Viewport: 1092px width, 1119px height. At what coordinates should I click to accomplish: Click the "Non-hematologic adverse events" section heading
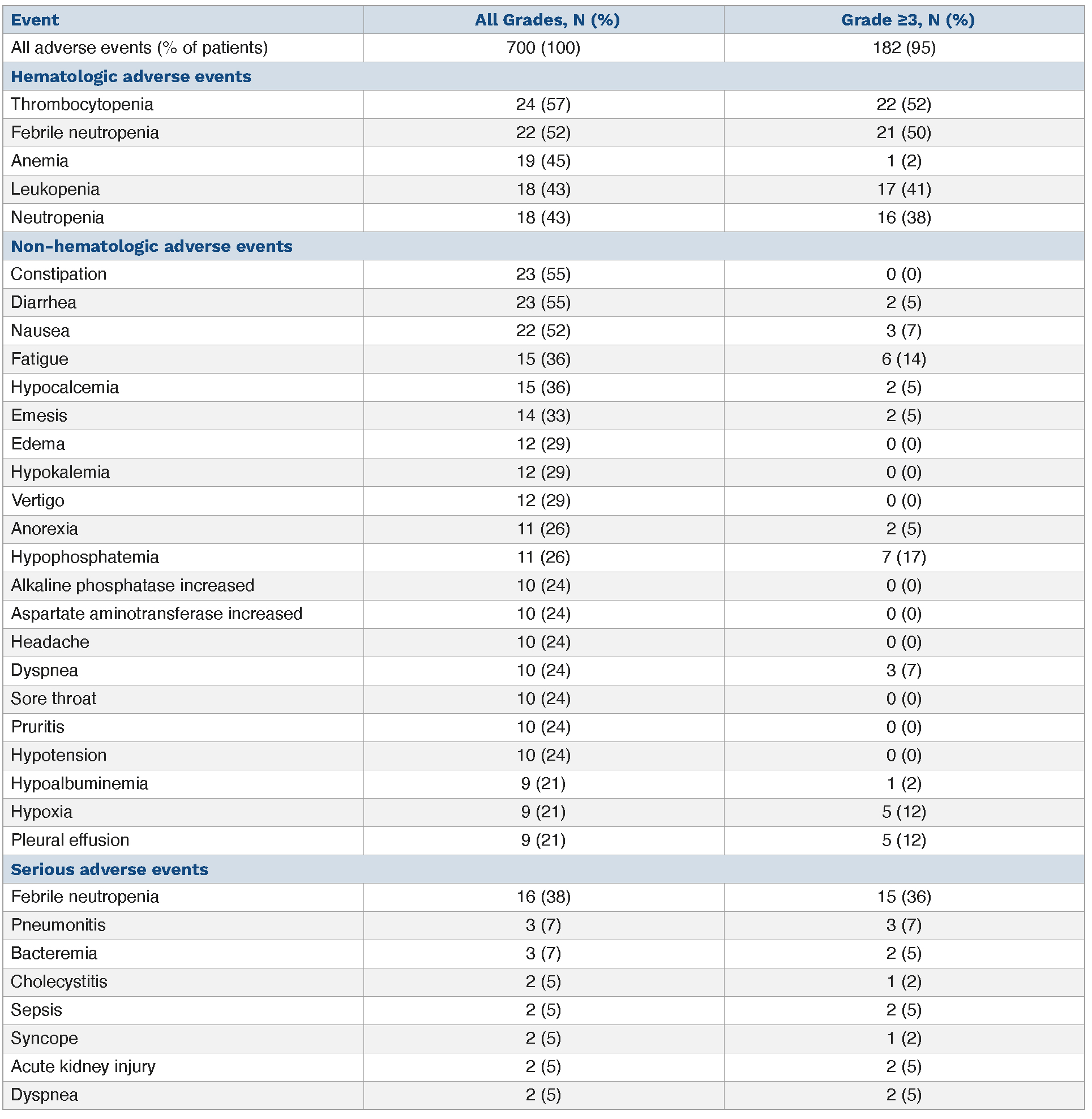[x=151, y=246]
